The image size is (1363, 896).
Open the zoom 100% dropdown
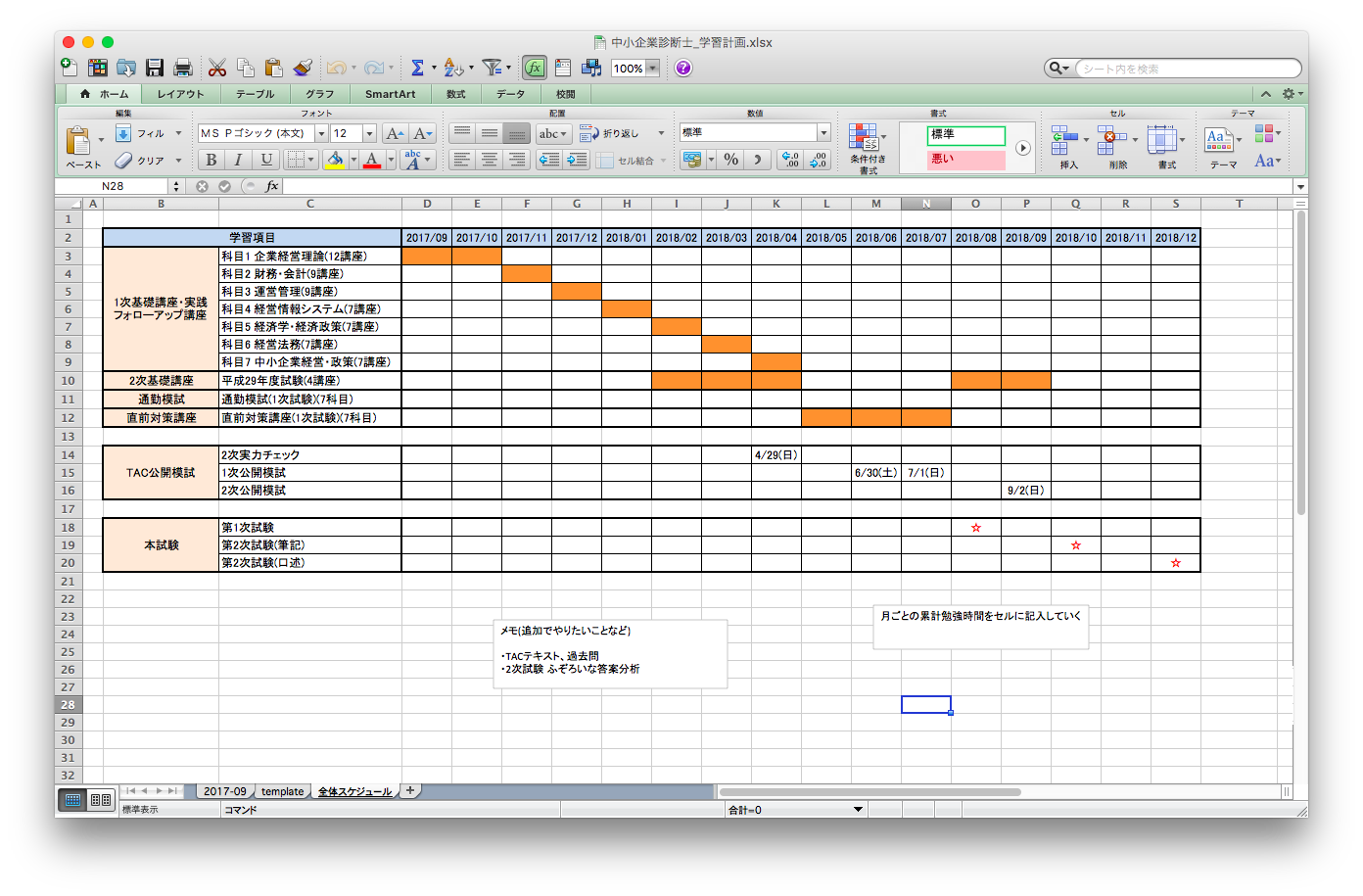[x=652, y=68]
